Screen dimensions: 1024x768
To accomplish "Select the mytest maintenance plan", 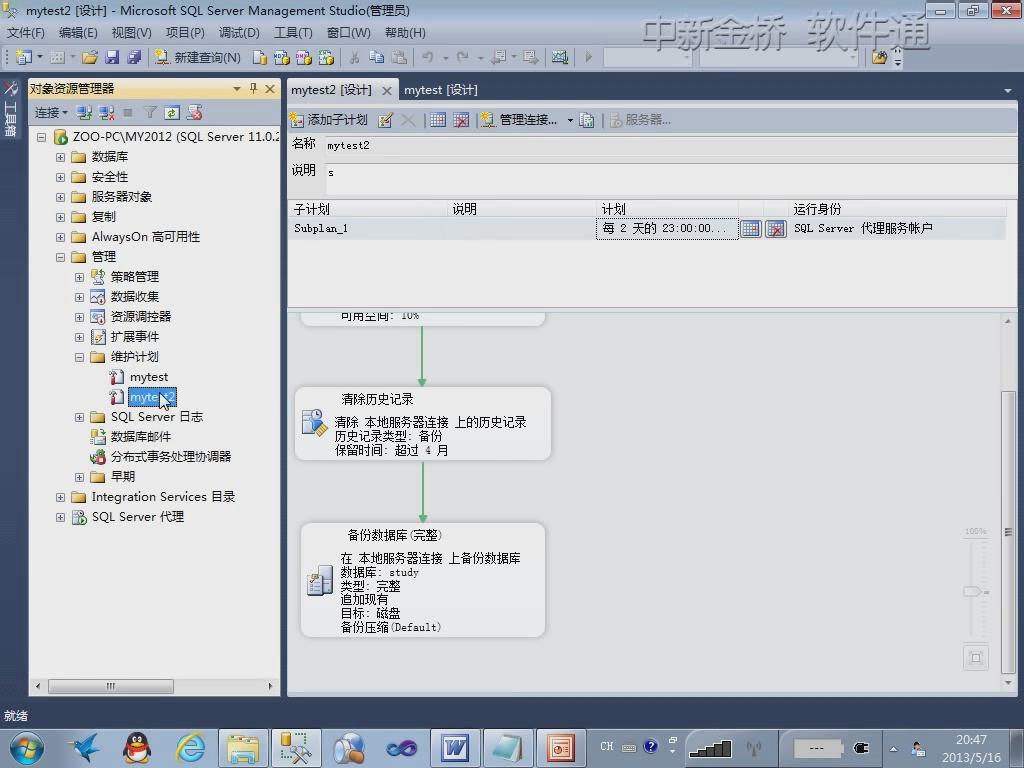I will (x=148, y=377).
